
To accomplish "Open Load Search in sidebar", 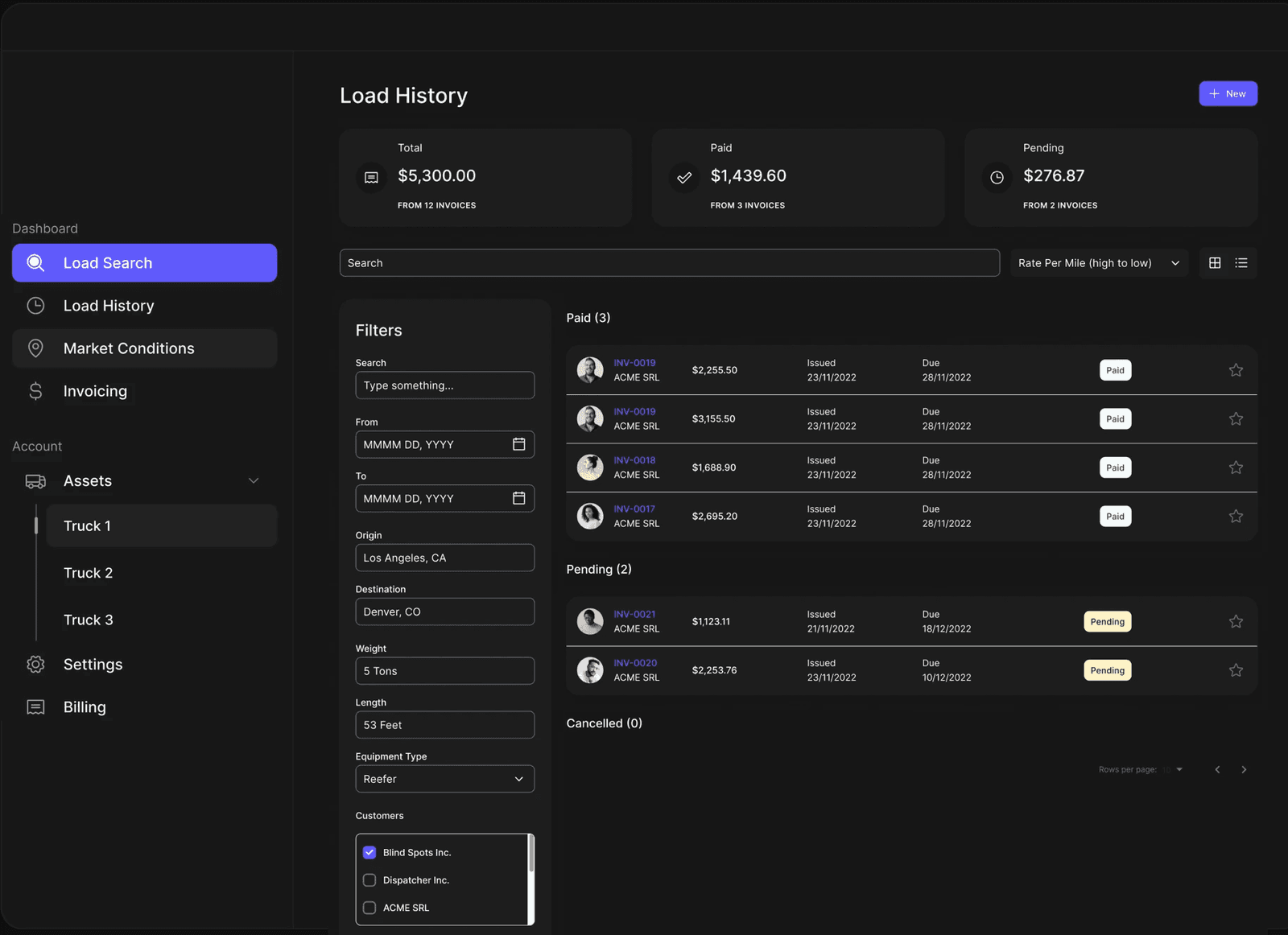I will point(145,263).
